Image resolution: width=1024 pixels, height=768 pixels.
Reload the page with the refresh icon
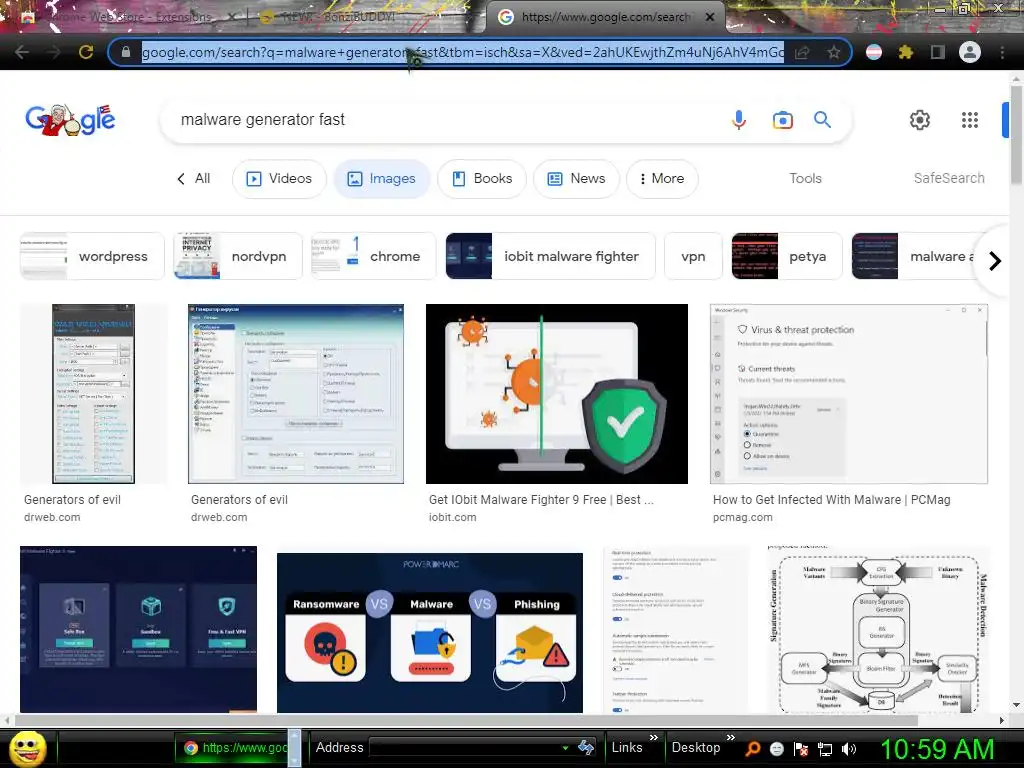[x=86, y=52]
